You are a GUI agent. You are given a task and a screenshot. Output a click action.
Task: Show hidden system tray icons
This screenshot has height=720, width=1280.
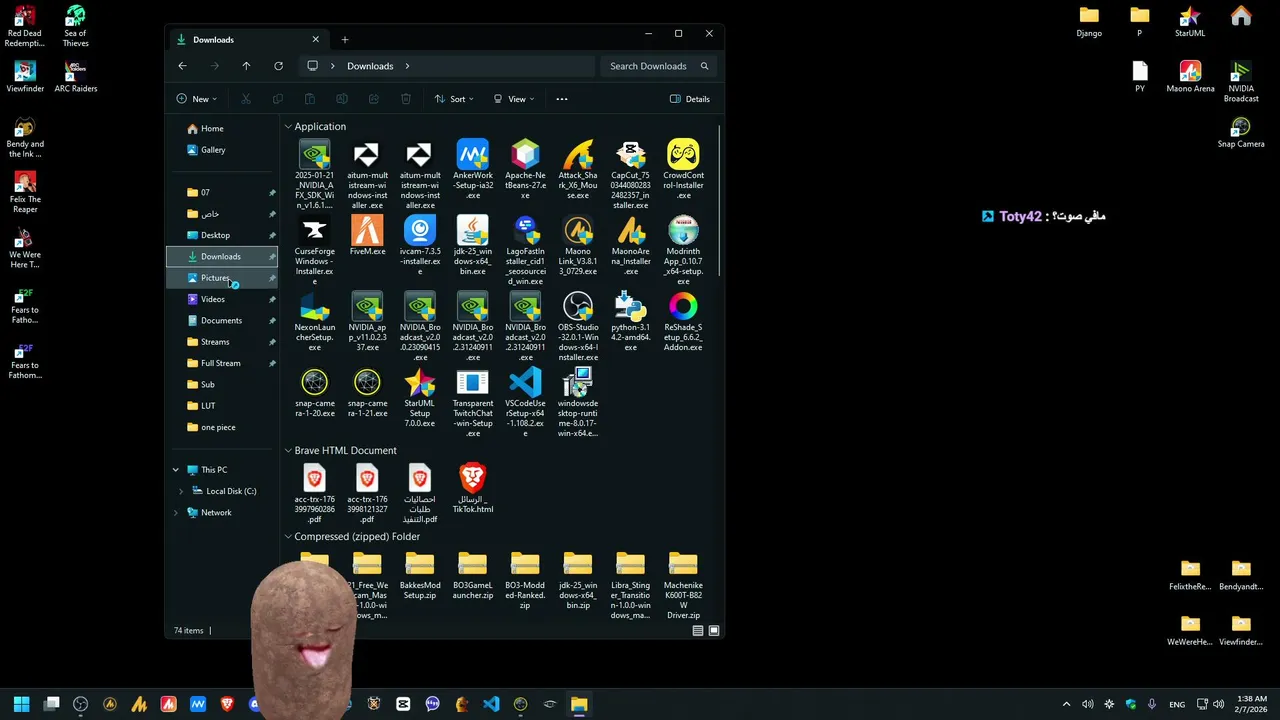point(1066,704)
